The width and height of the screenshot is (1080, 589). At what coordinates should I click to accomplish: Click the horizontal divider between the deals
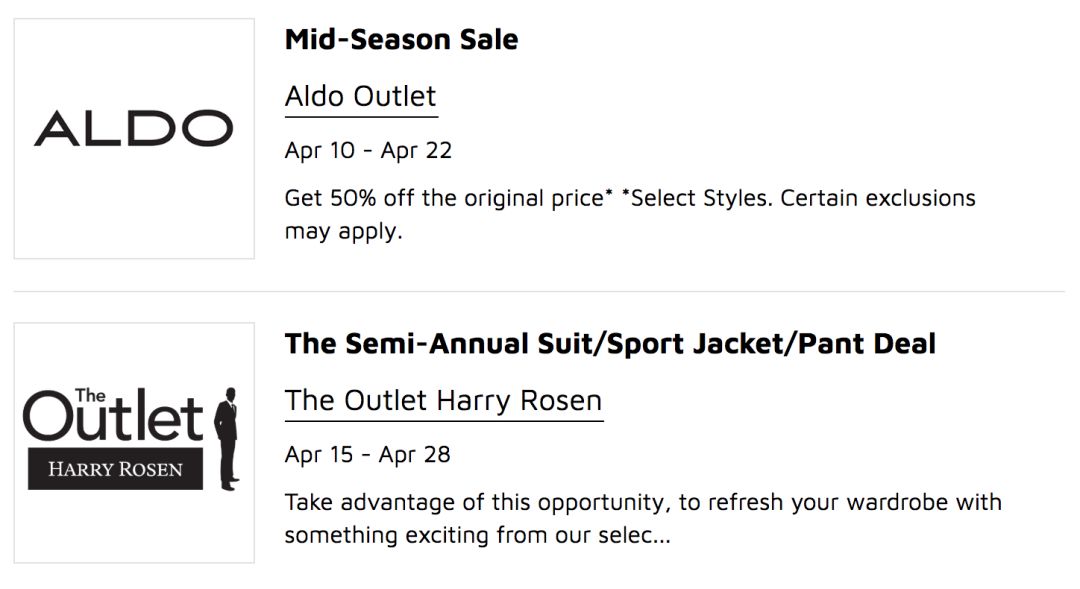click(x=539, y=291)
